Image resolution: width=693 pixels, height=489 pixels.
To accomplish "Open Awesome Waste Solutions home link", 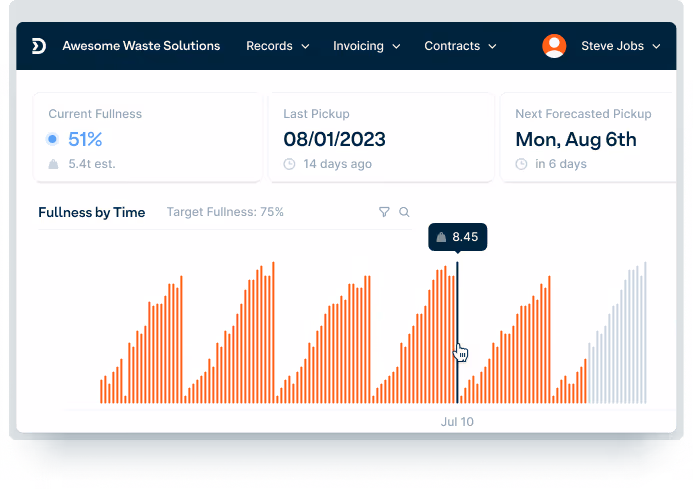I will click(x=141, y=46).
